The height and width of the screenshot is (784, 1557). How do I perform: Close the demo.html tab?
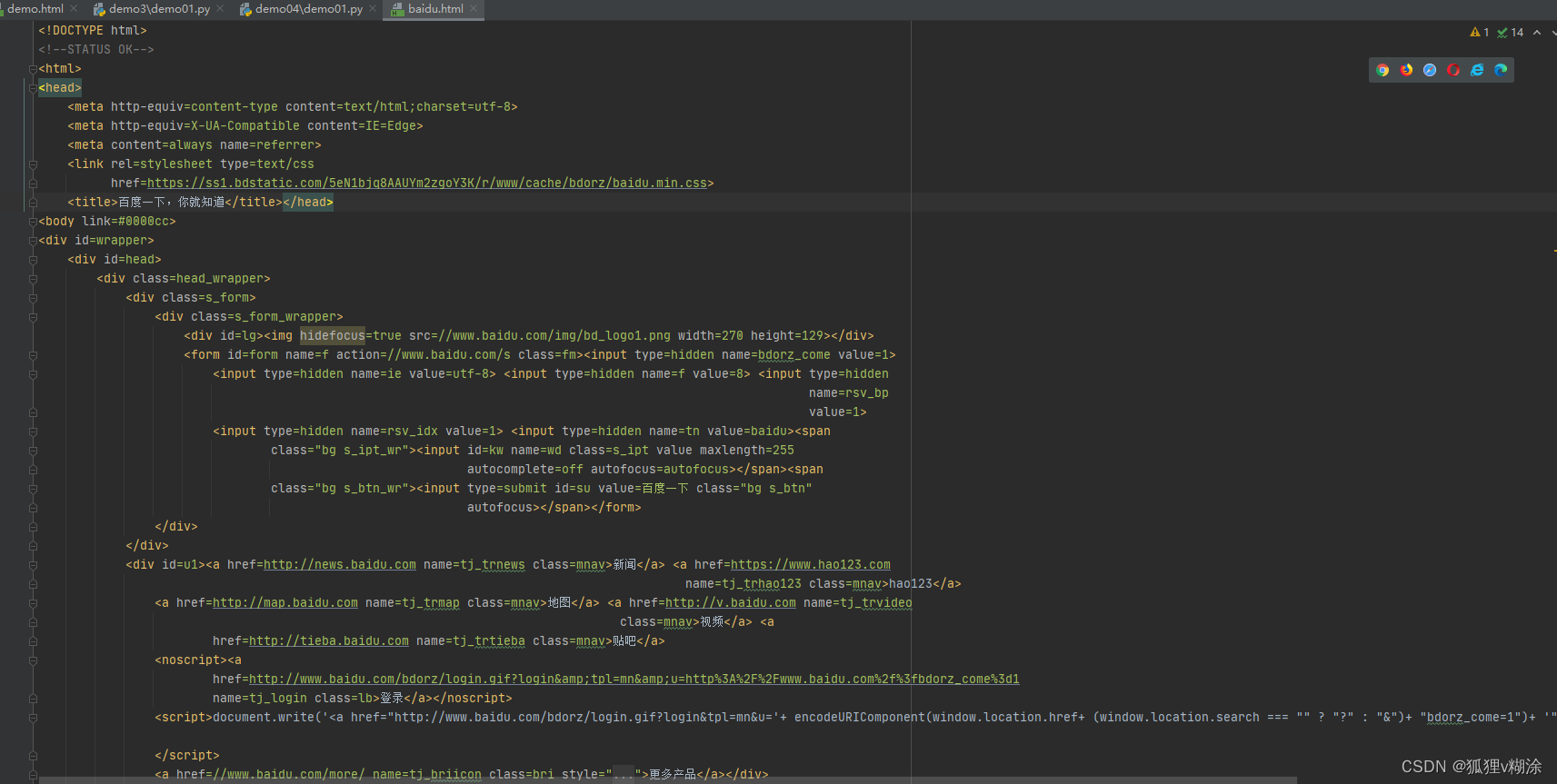[74, 8]
